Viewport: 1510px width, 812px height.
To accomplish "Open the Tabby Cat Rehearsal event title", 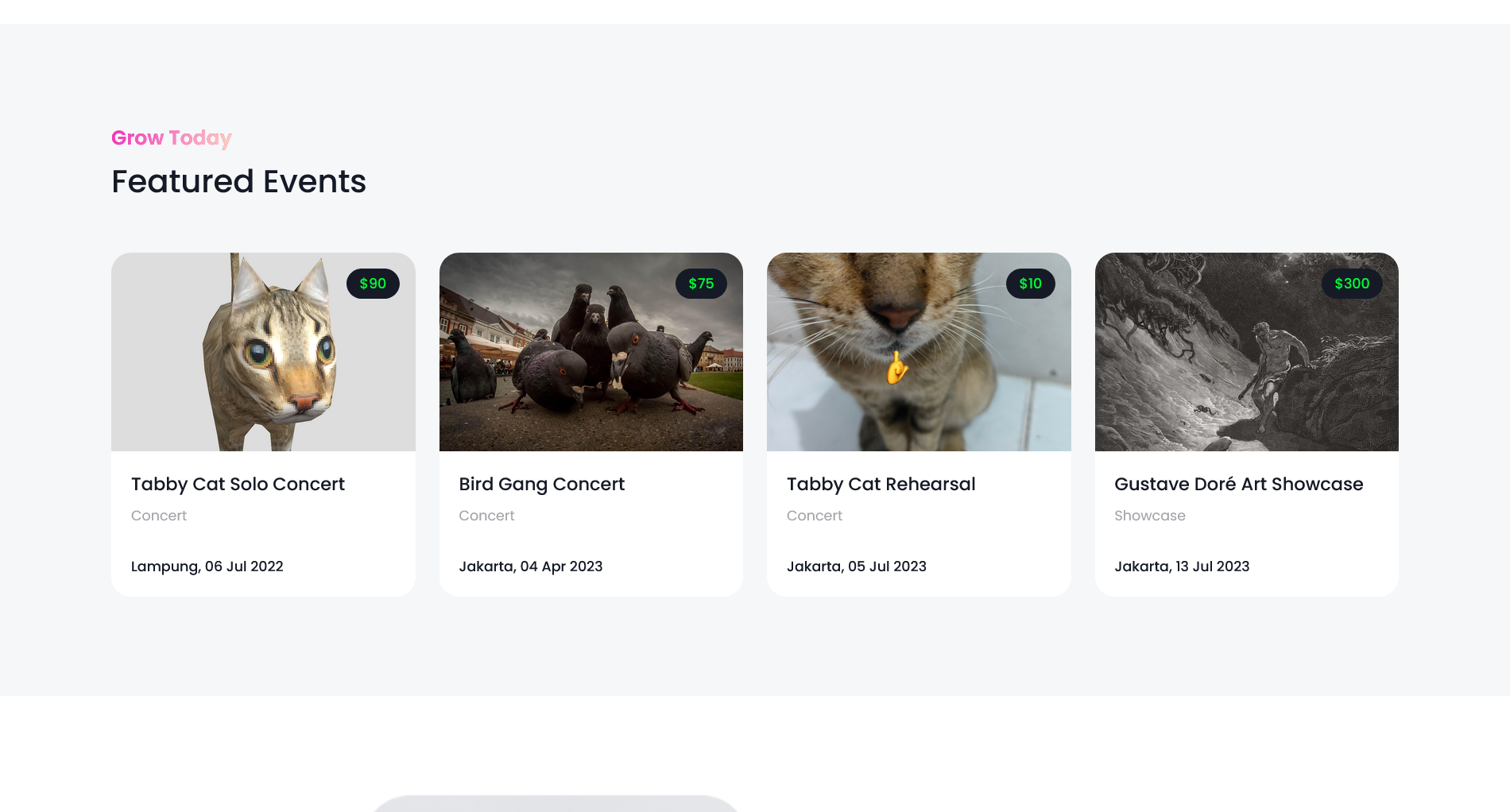I will pos(881,484).
